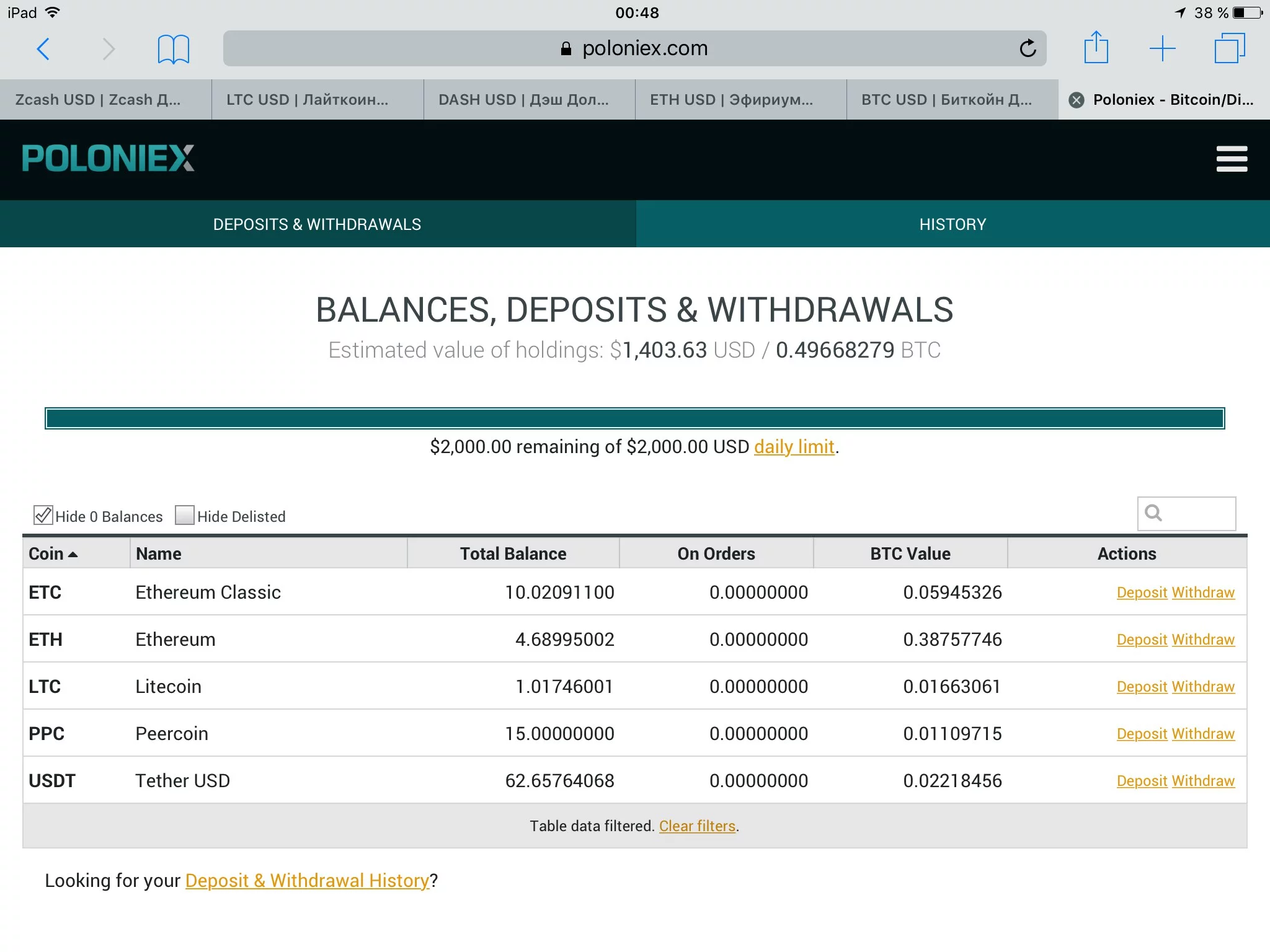Image resolution: width=1270 pixels, height=952 pixels.
Task: Click the BTC value 0.38757746
Action: coord(952,640)
